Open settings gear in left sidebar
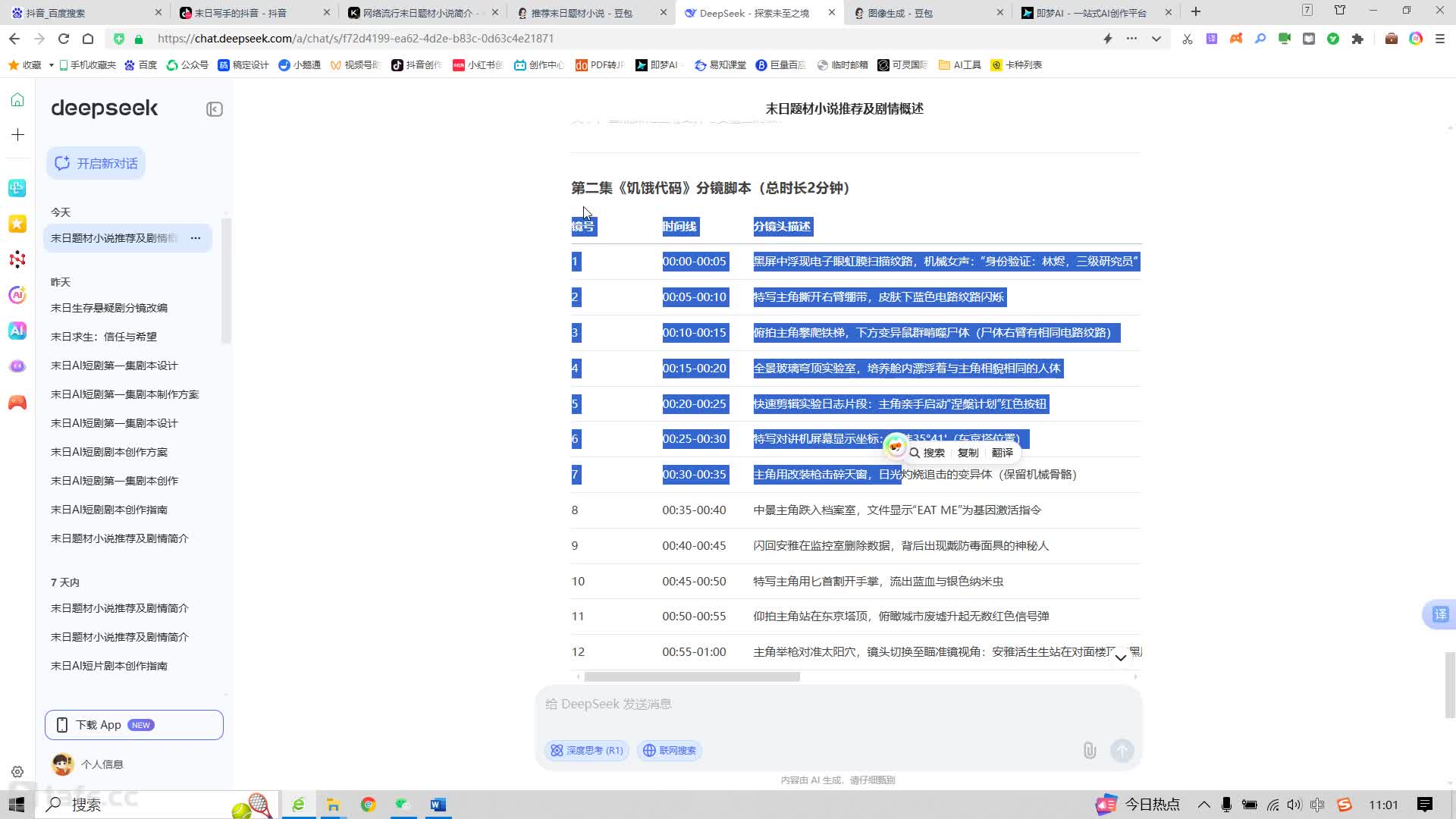Viewport: 1456px width, 819px height. coord(17,771)
